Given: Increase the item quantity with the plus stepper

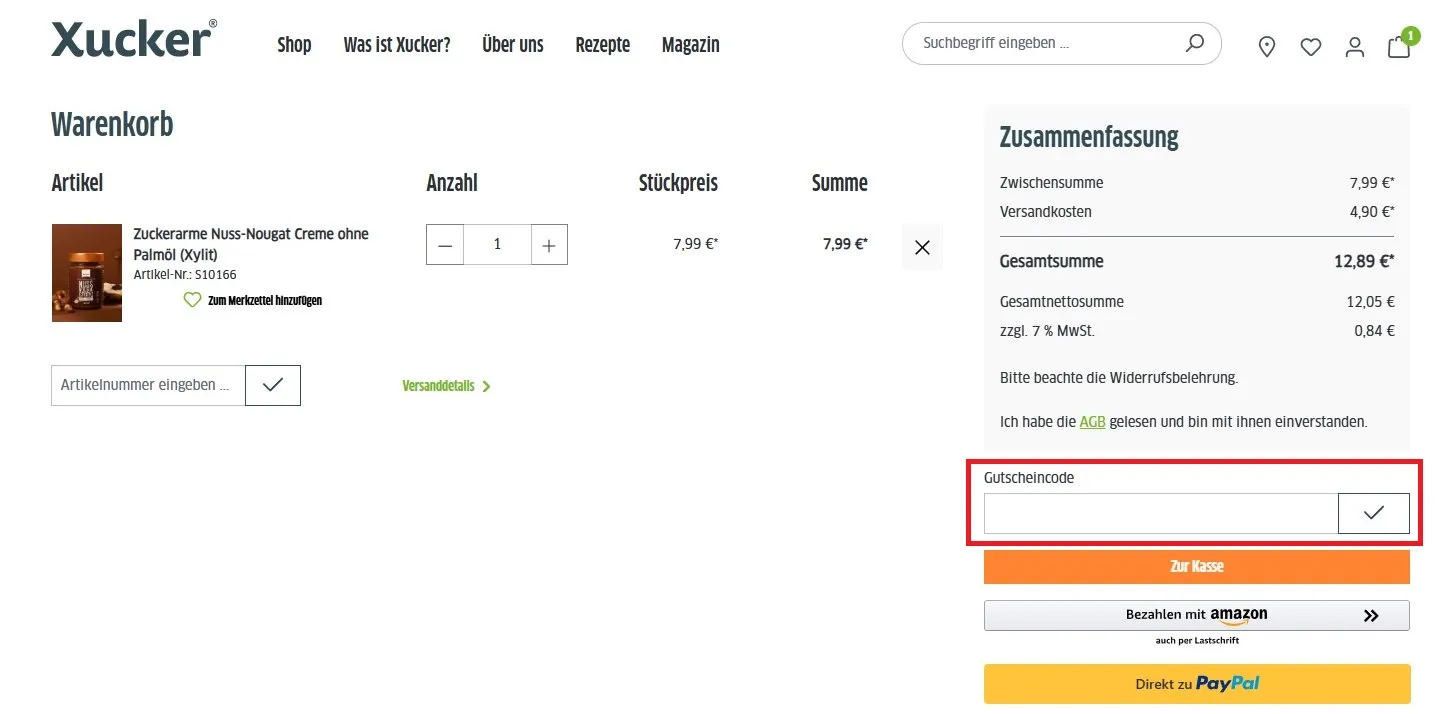Looking at the screenshot, I should tap(548, 244).
